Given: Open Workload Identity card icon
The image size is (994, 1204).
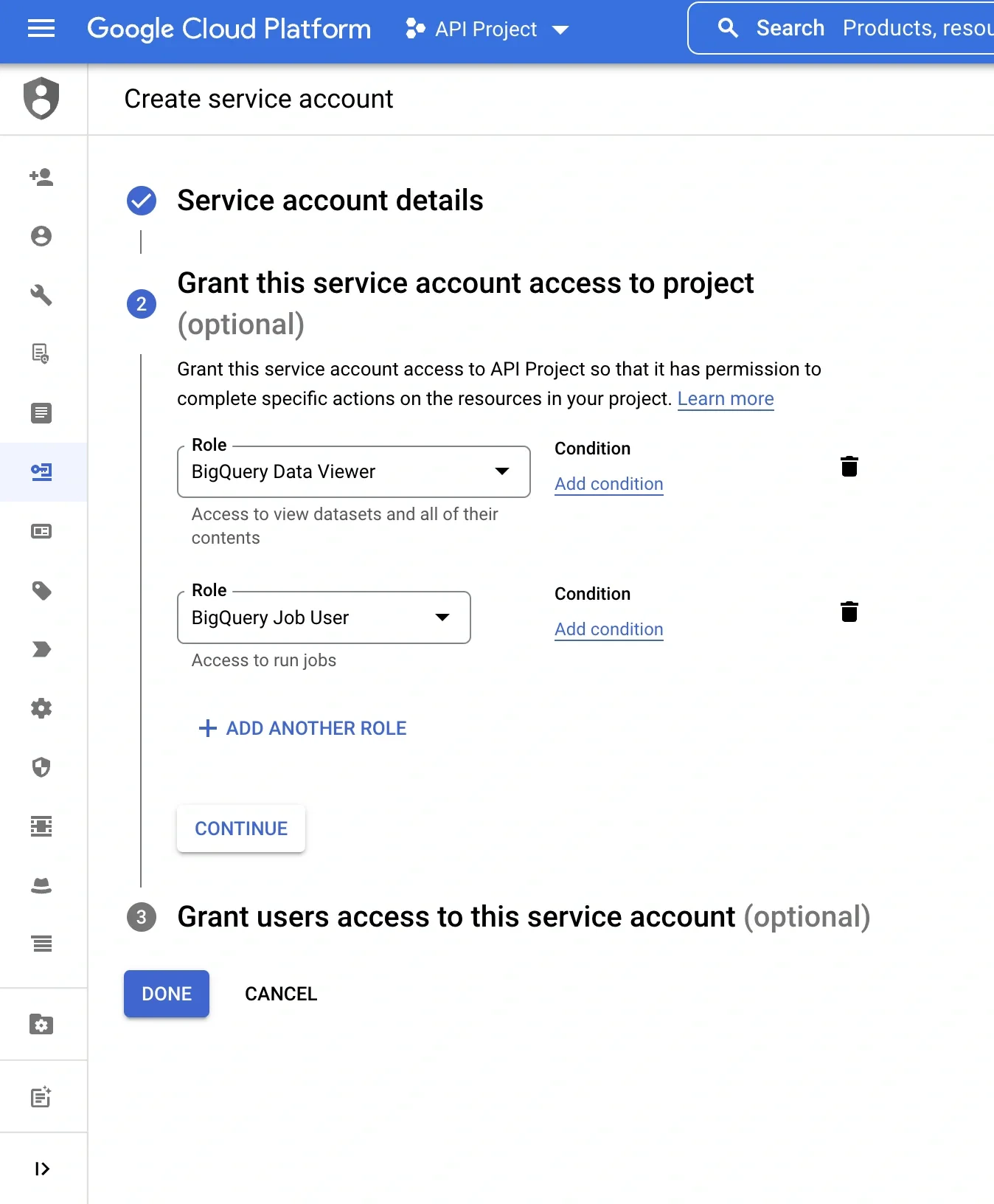Looking at the screenshot, I should tap(41, 531).
